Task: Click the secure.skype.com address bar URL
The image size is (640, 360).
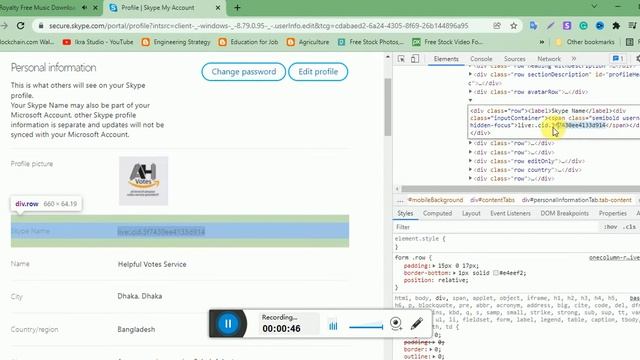Action: tap(259, 26)
